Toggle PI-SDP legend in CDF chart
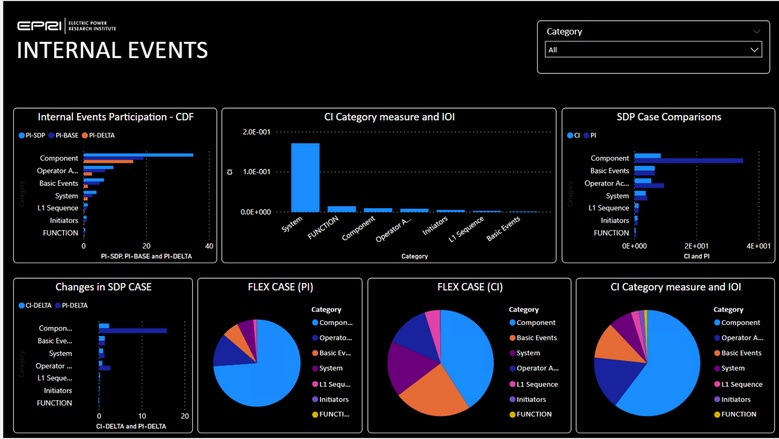Image resolution: width=779 pixels, height=439 pixels. pyautogui.click(x=32, y=135)
